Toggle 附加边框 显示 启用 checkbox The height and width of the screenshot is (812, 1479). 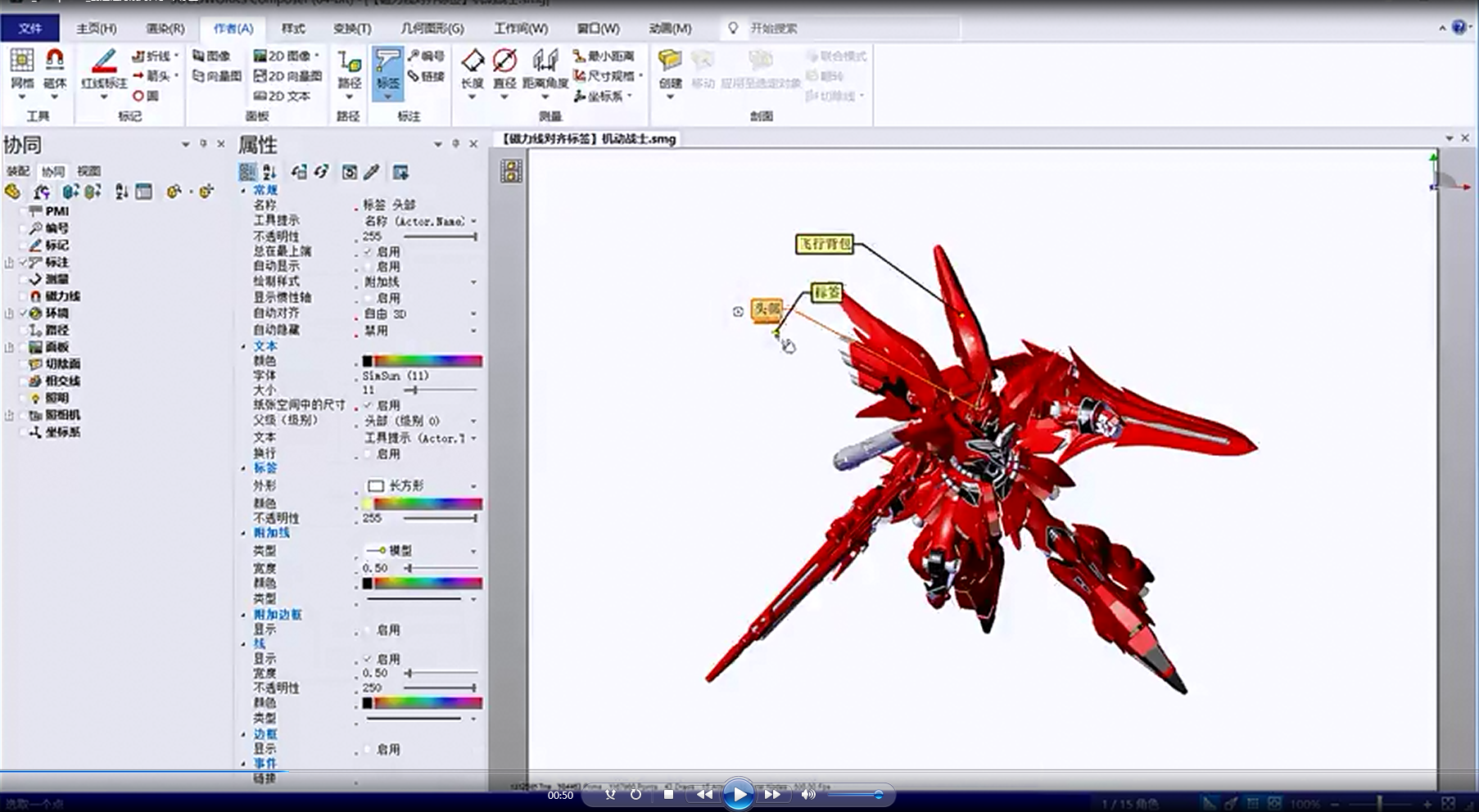coord(369,629)
